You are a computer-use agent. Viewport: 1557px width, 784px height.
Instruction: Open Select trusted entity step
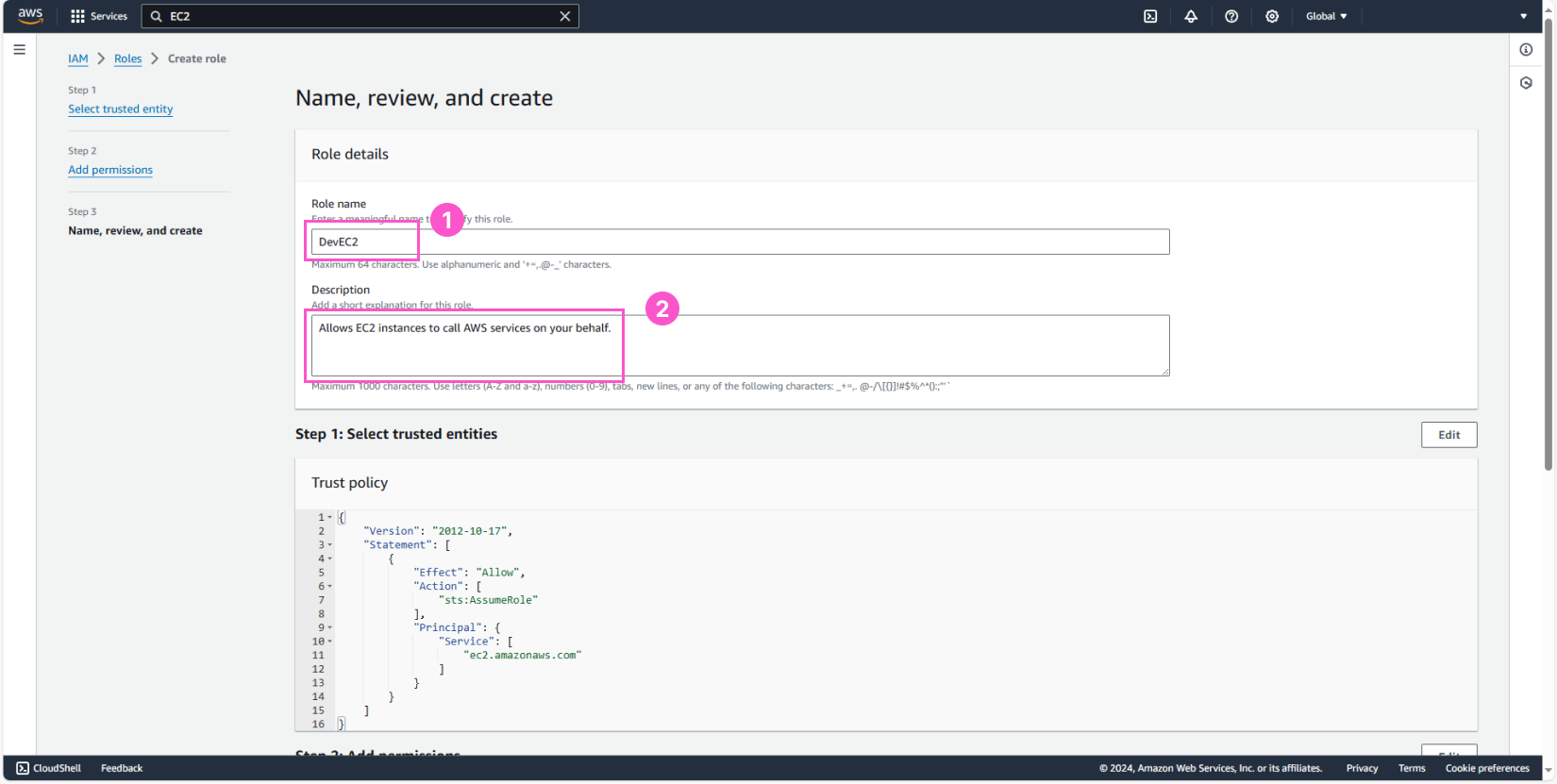[x=120, y=108]
